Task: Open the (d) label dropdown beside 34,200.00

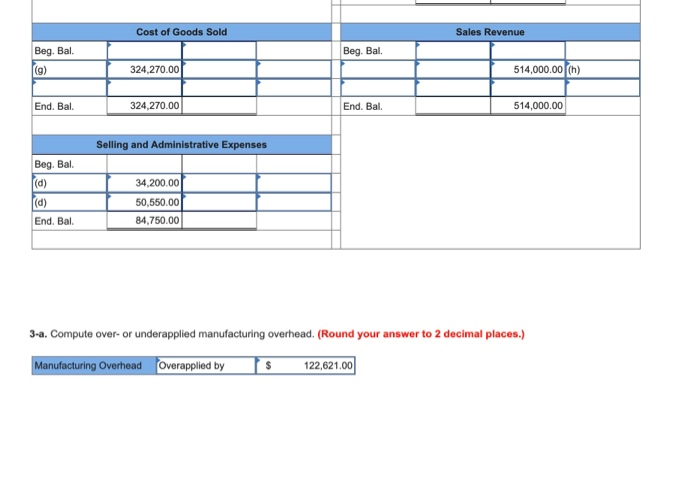Action: (69, 183)
